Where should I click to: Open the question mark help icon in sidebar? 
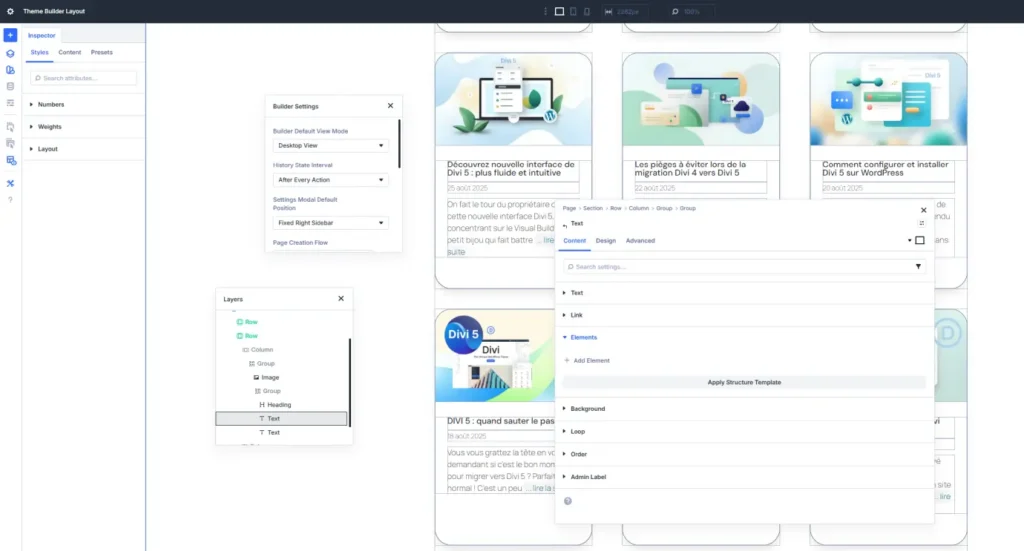click(10, 200)
